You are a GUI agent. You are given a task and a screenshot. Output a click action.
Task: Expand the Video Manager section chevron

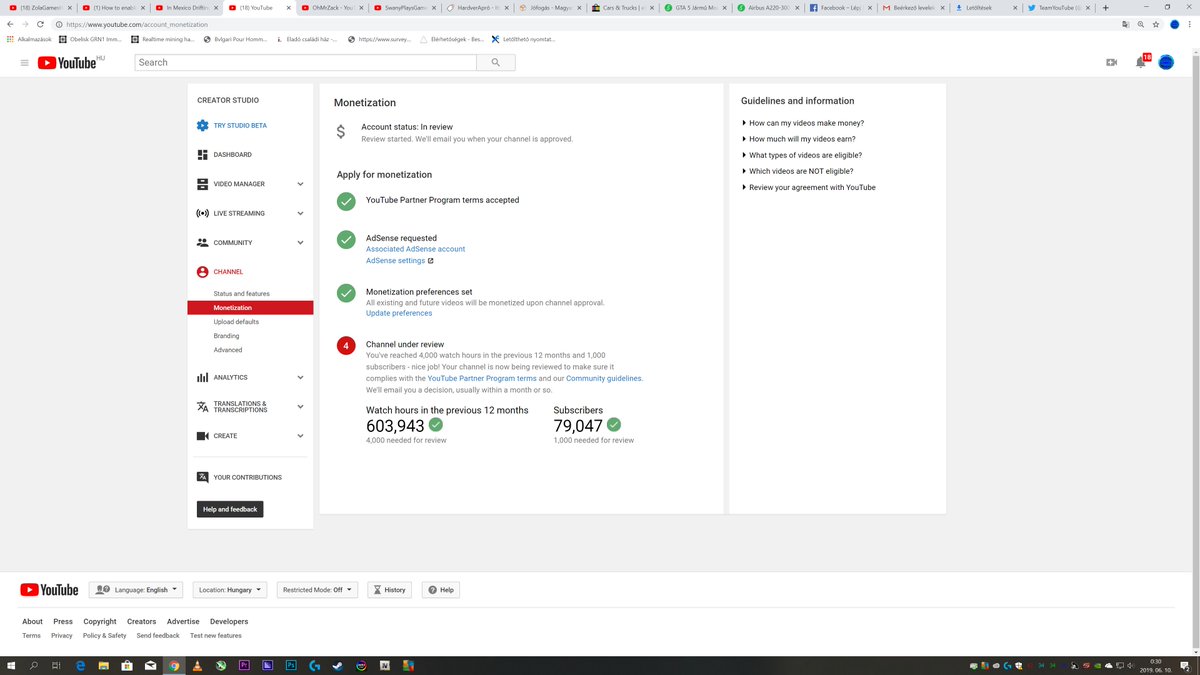[x=300, y=184]
